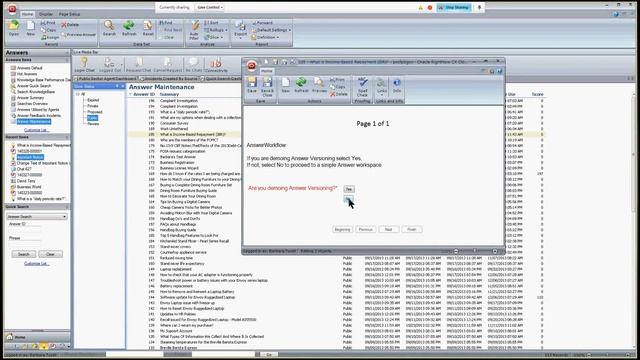Create a new record via main ribbon New icon
The height and width of the screenshot is (360, 640).
pos(31,29)
